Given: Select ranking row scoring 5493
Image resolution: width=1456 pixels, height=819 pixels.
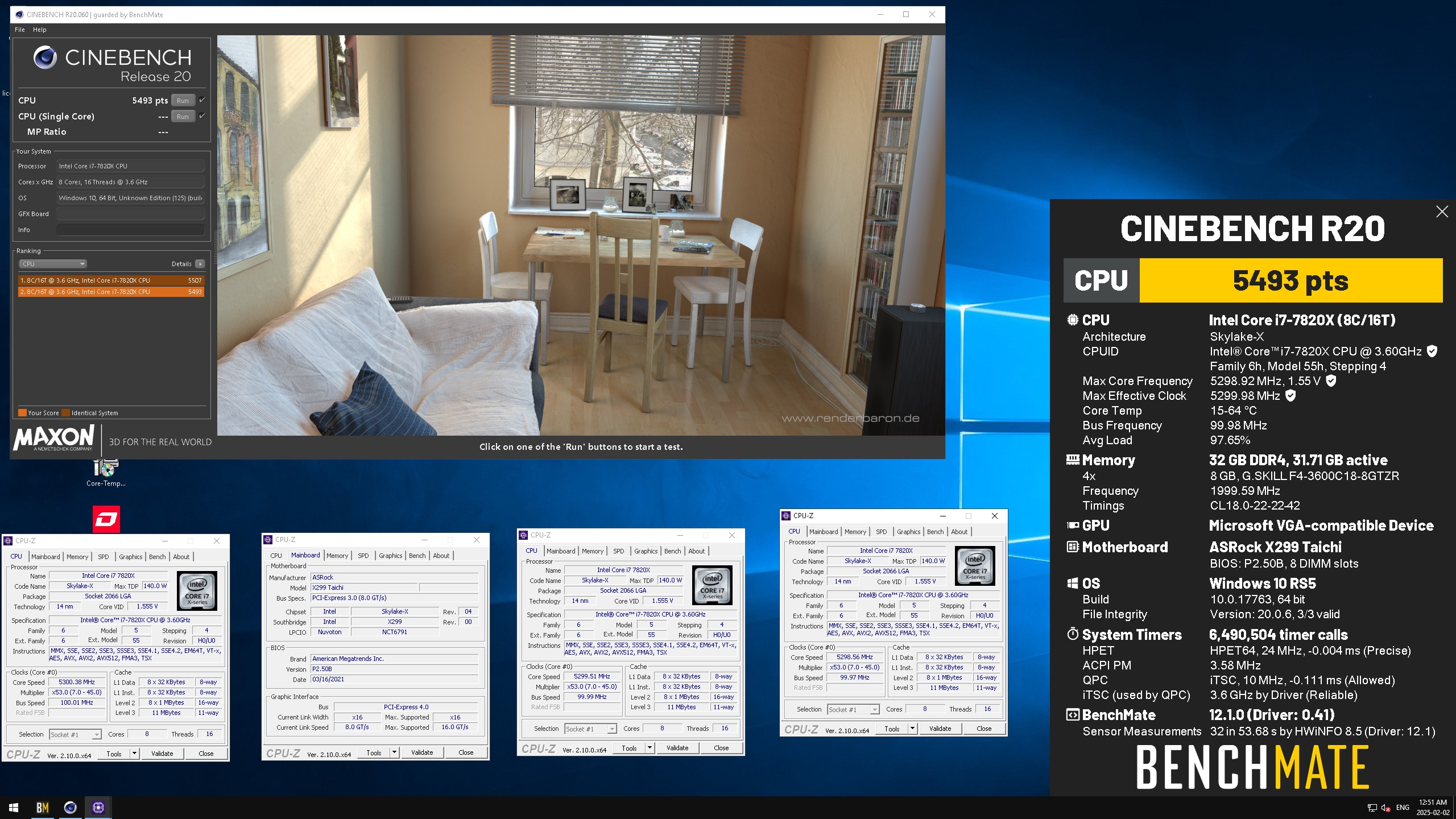Looking at the screenshot, I should [111, 292].
